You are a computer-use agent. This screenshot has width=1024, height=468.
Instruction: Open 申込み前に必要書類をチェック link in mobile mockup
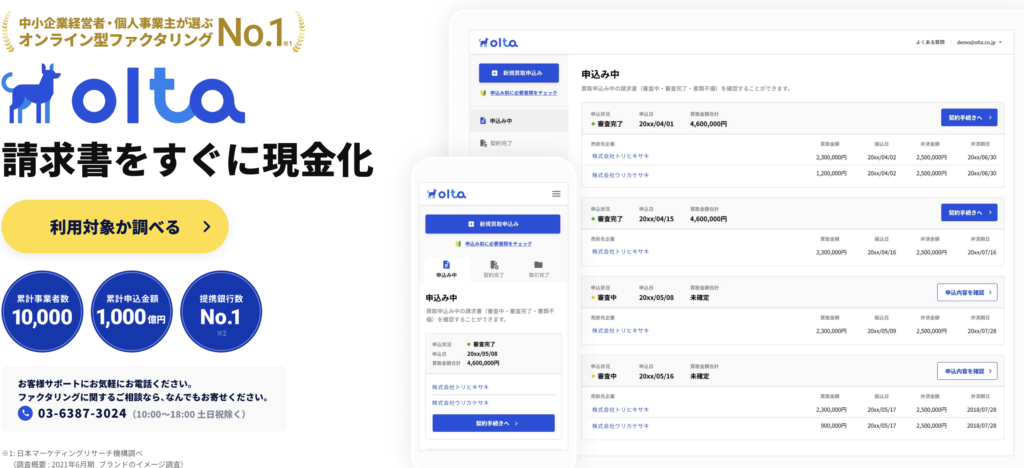pyautogui.click(x=493, y=243)
